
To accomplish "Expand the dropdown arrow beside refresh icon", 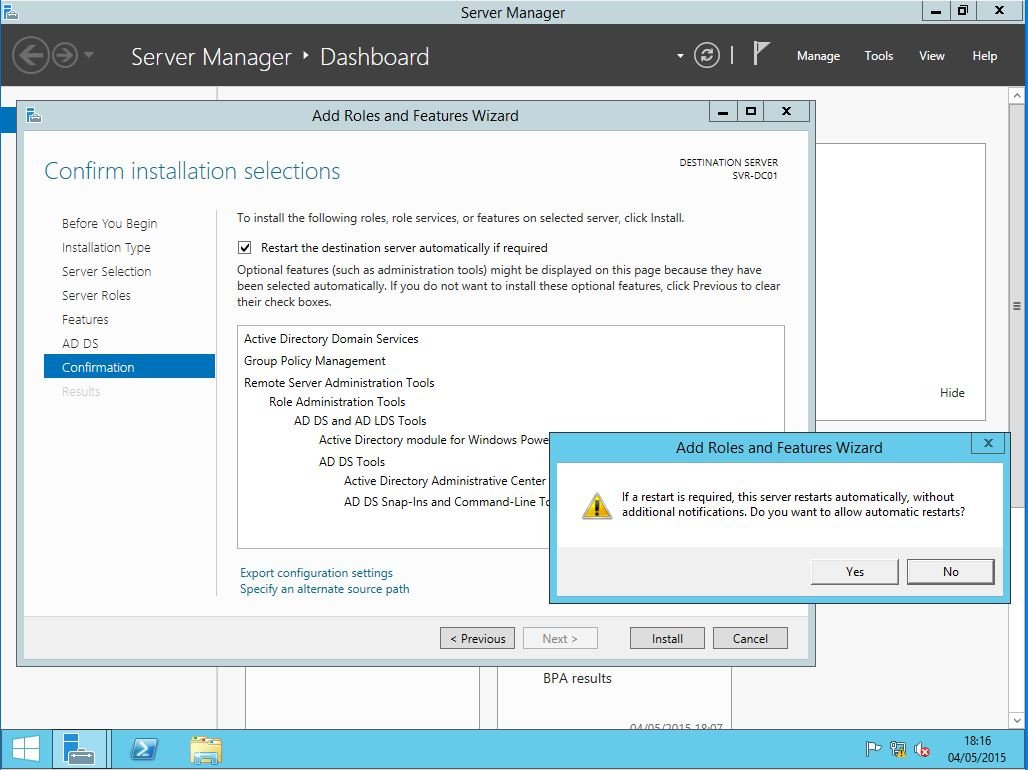I will point(680,56).
